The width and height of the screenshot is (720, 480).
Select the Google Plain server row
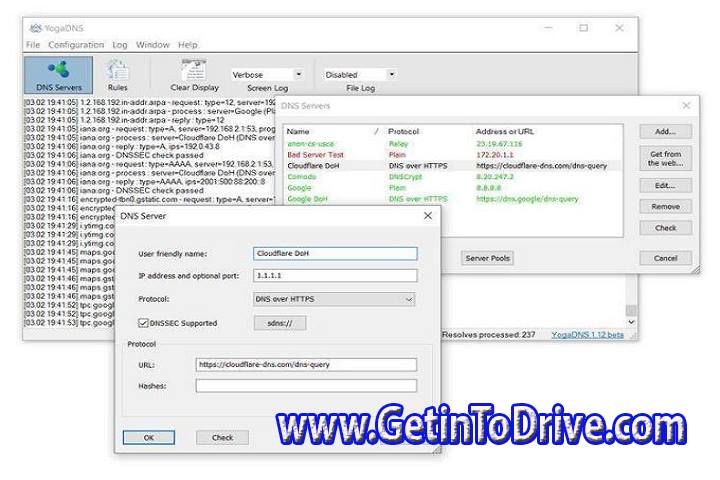click(x=453, y=188)
